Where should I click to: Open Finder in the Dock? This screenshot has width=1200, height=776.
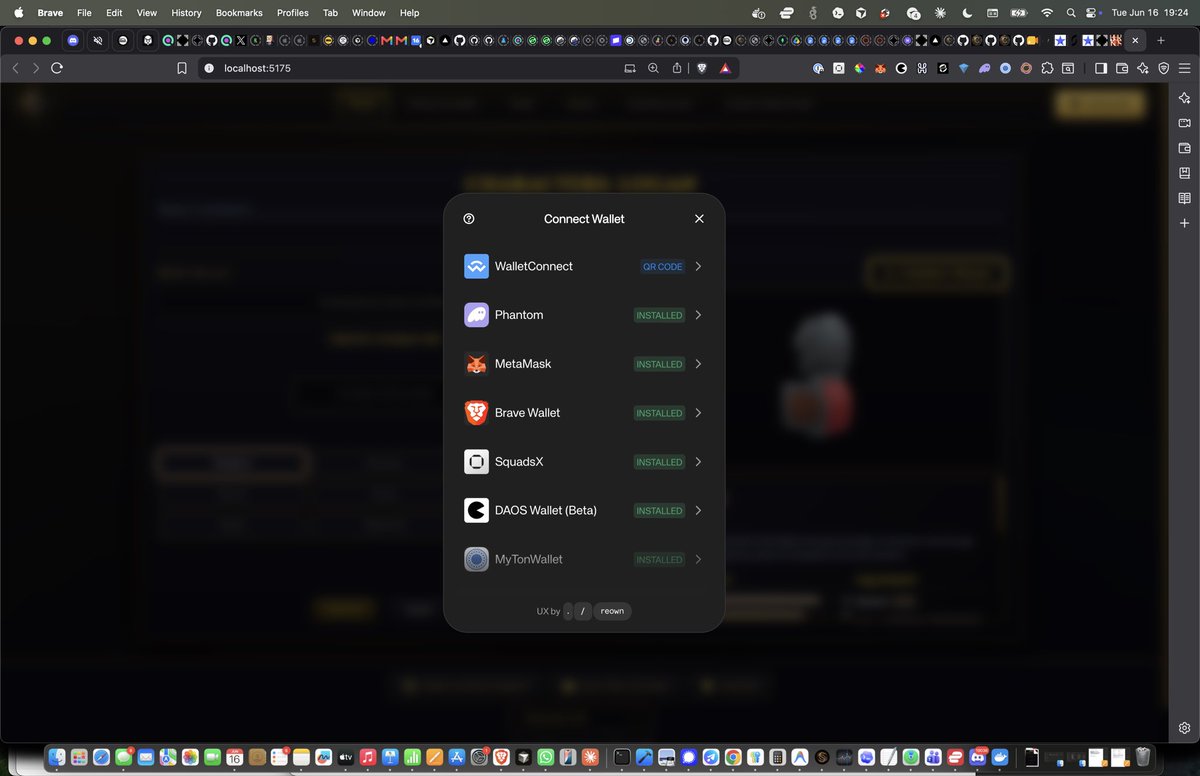coord(57,757)
